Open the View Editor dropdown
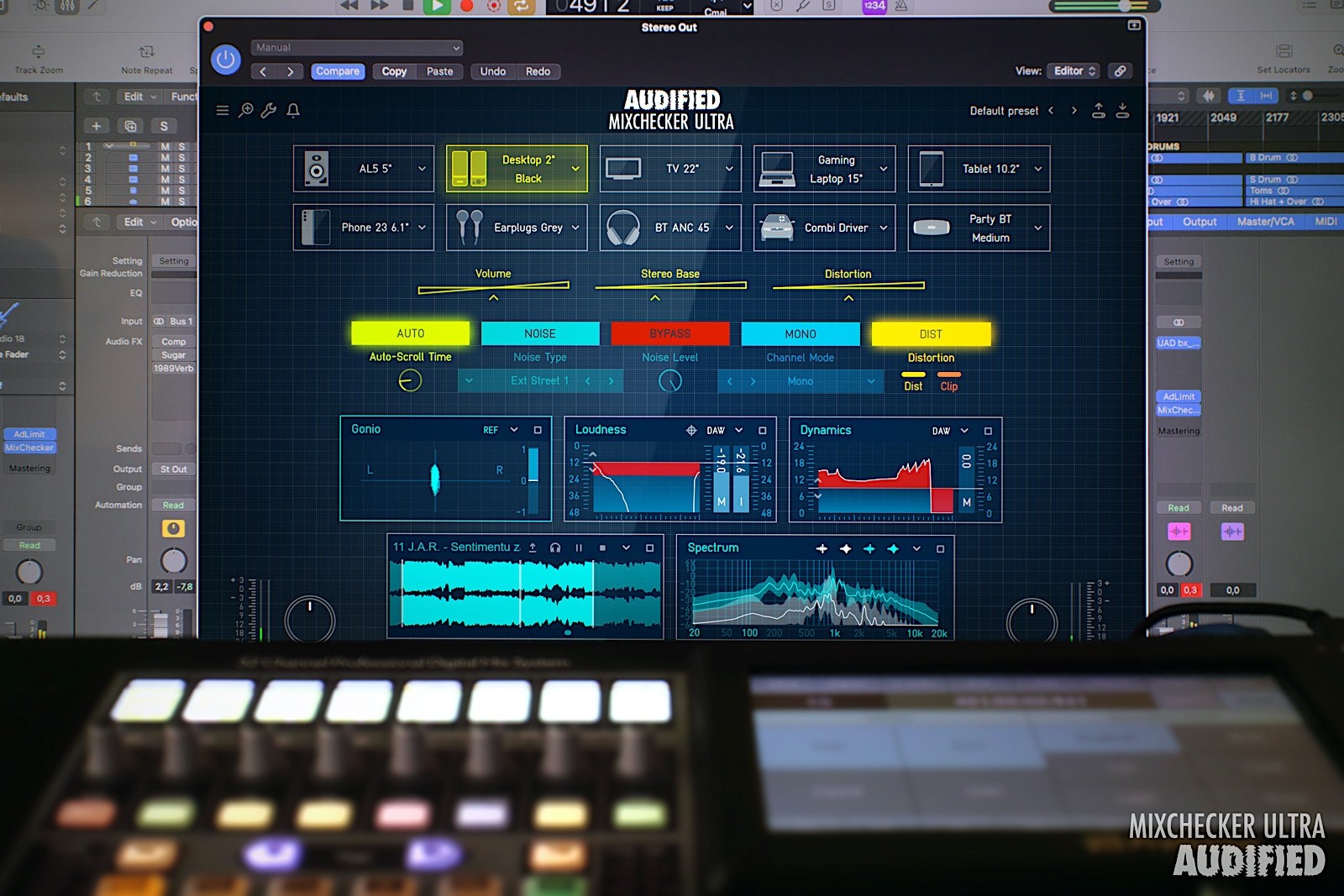 [x=1073, y=71]
